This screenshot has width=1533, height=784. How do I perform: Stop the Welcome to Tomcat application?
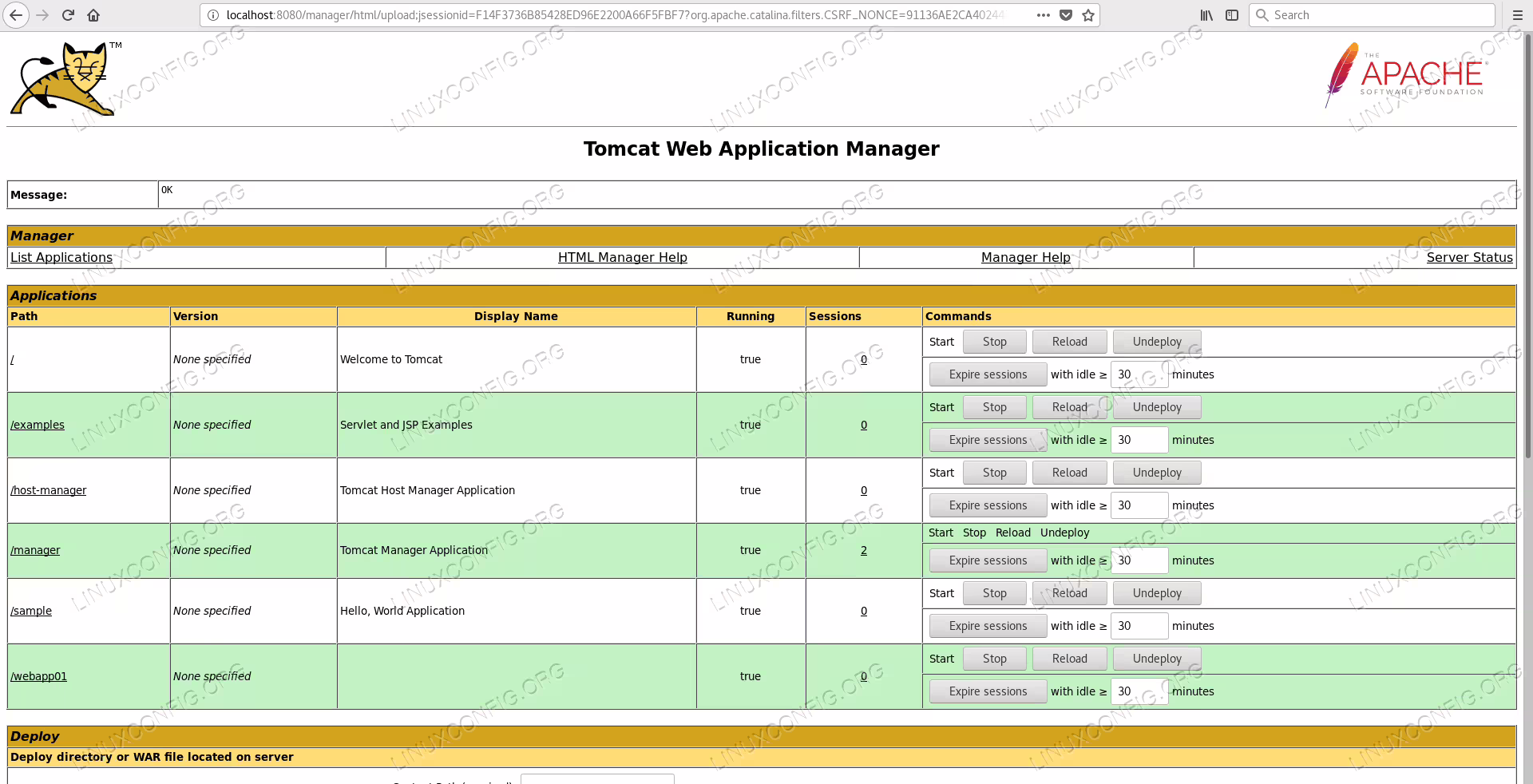click(995, 342)
